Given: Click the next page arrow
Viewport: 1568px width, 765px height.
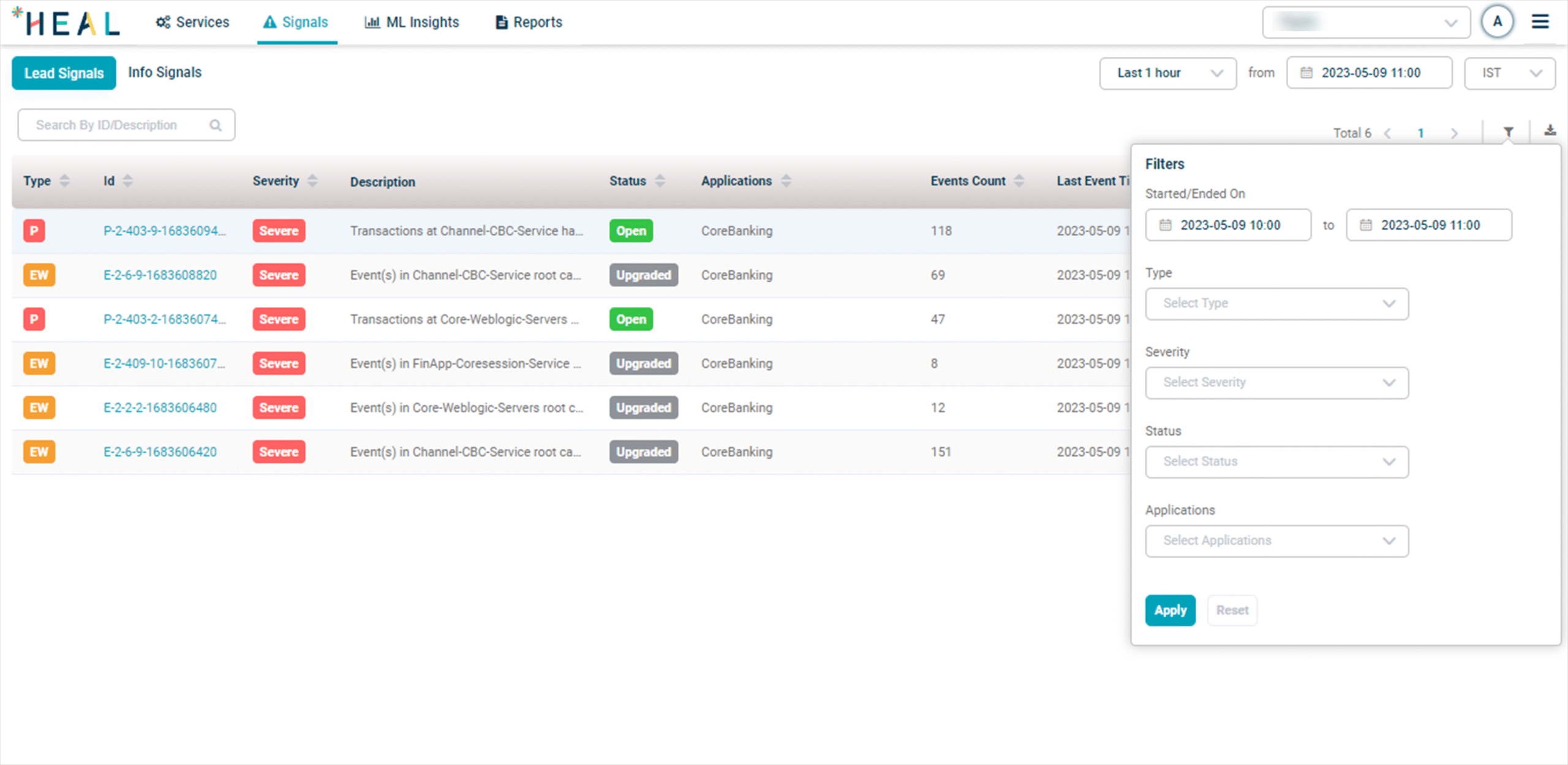Looking at the screenshot, I should click(x=1454, y=133).
